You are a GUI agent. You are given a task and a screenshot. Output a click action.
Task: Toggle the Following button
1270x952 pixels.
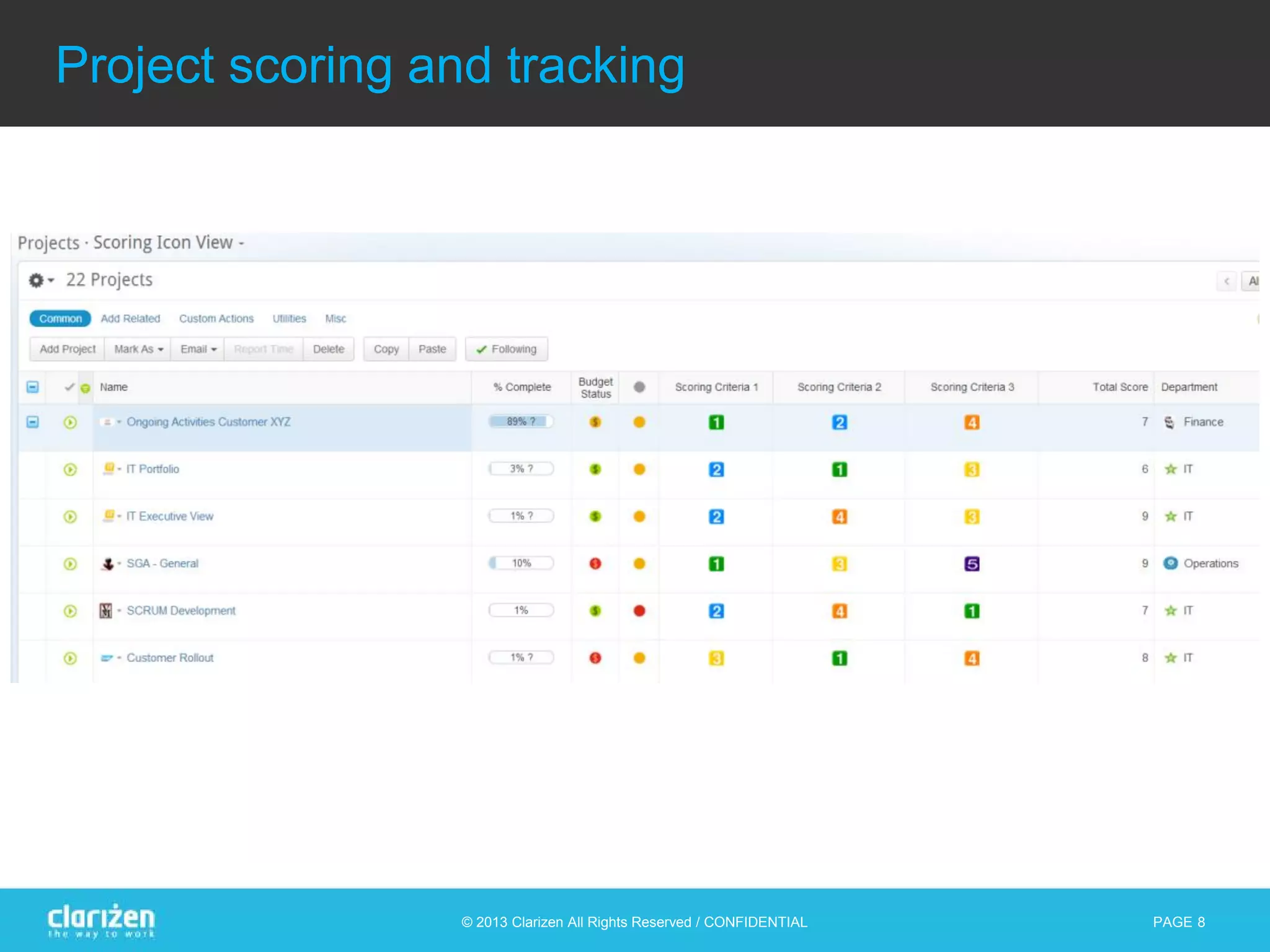pyautogui.click(x=506, y=349)
